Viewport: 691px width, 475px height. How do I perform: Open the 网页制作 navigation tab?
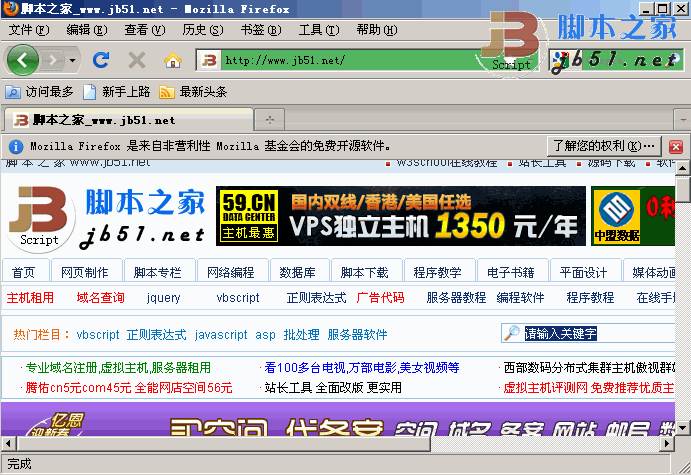85,271
